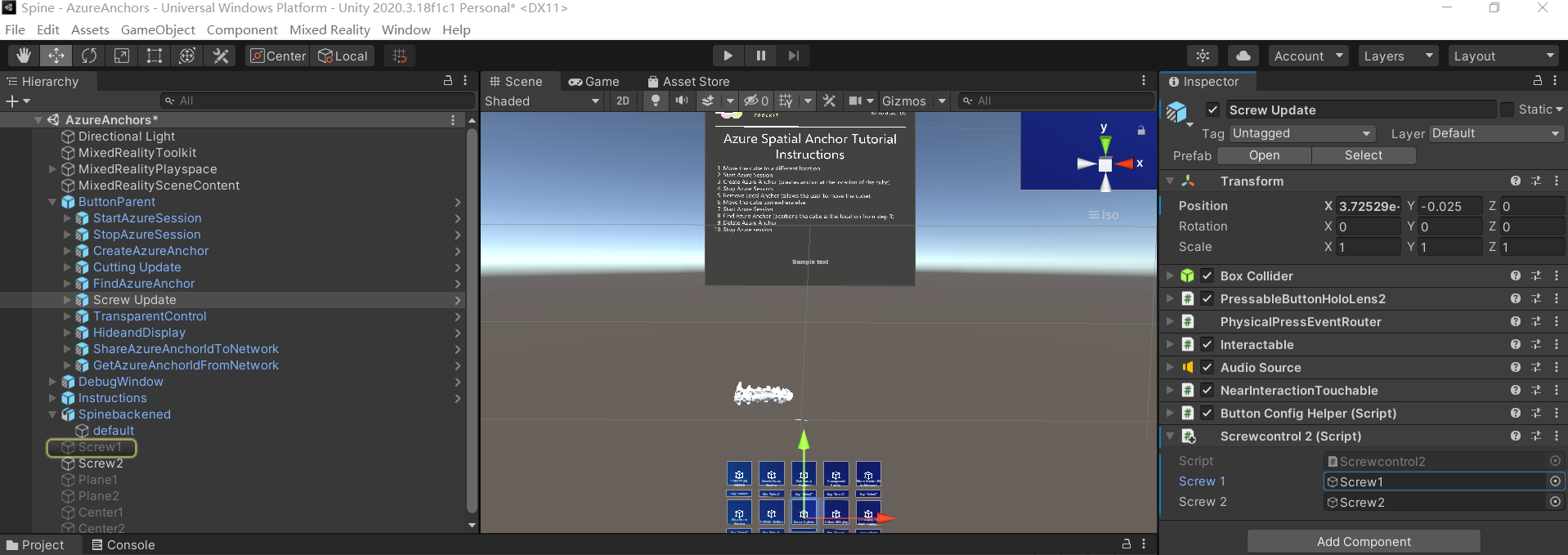Open scene camera settings icon

click(856, 101)
